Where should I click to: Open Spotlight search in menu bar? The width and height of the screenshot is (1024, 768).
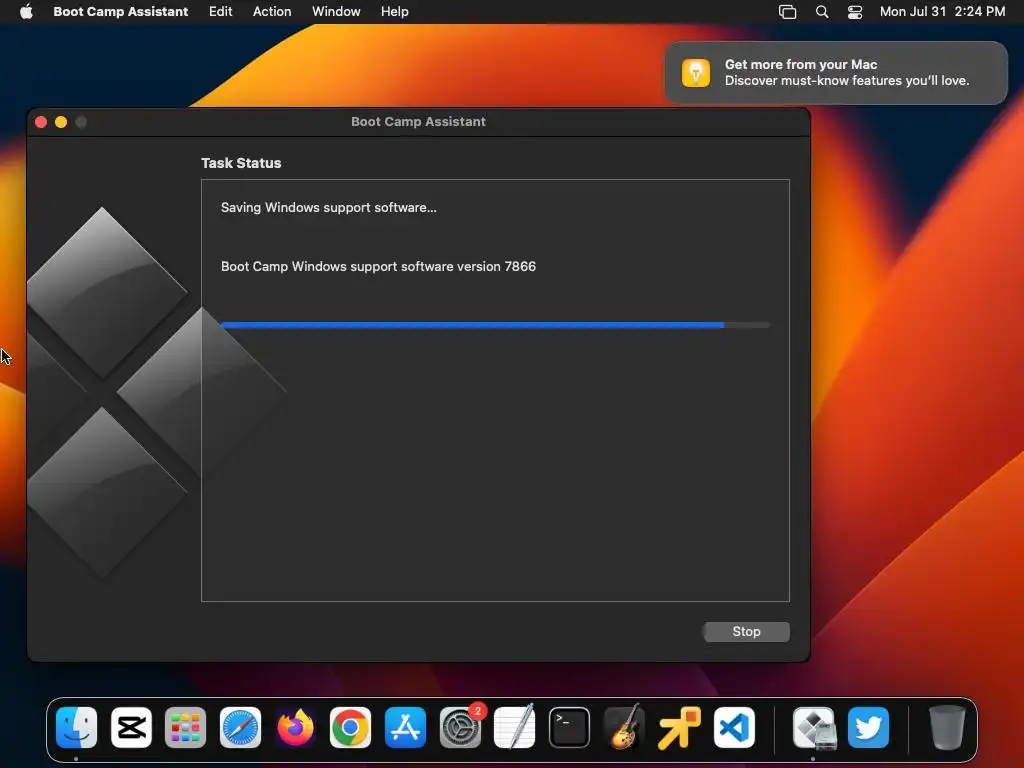822,12
